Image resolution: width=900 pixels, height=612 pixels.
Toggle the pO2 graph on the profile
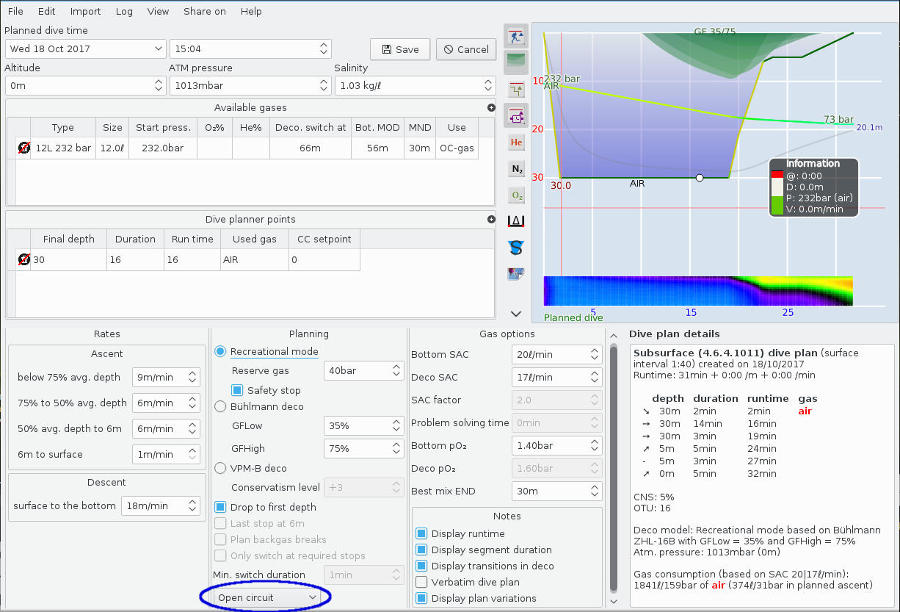coord(516,195)
